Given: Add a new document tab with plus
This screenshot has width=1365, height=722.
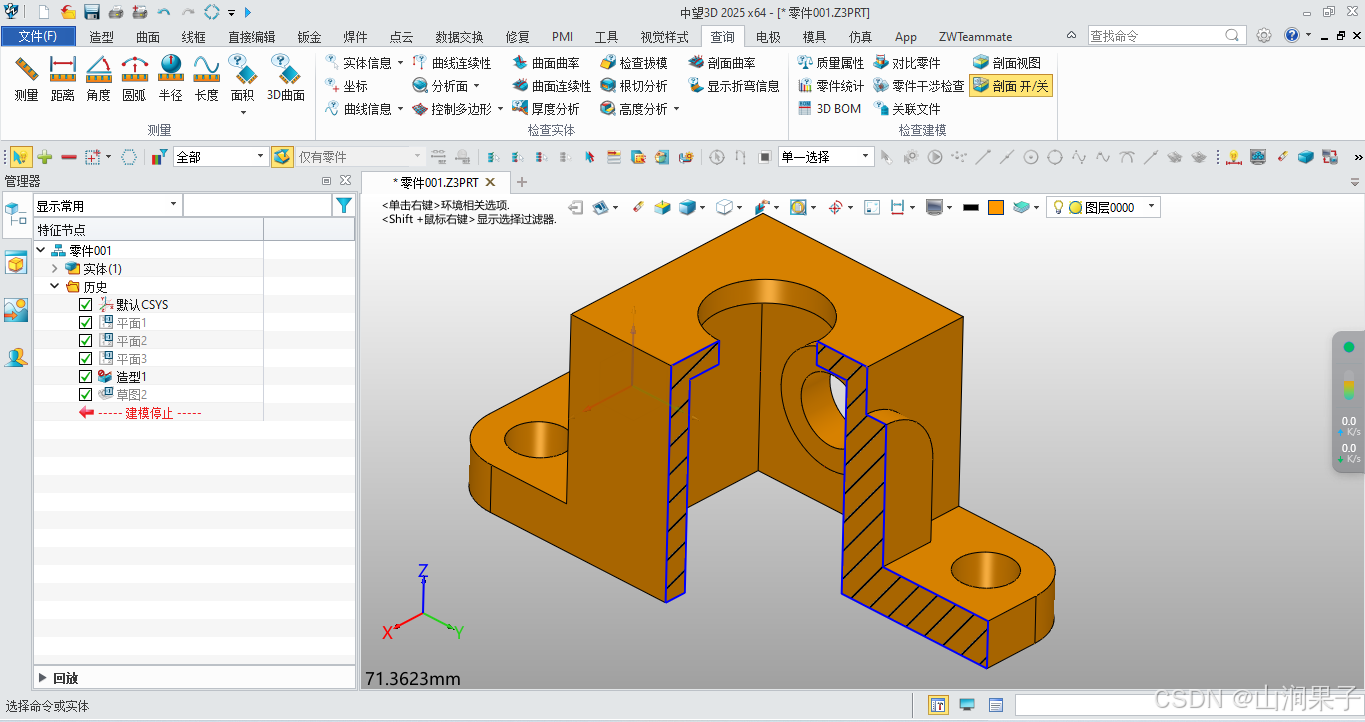Looking at the screenshot, I should [521, 182].
